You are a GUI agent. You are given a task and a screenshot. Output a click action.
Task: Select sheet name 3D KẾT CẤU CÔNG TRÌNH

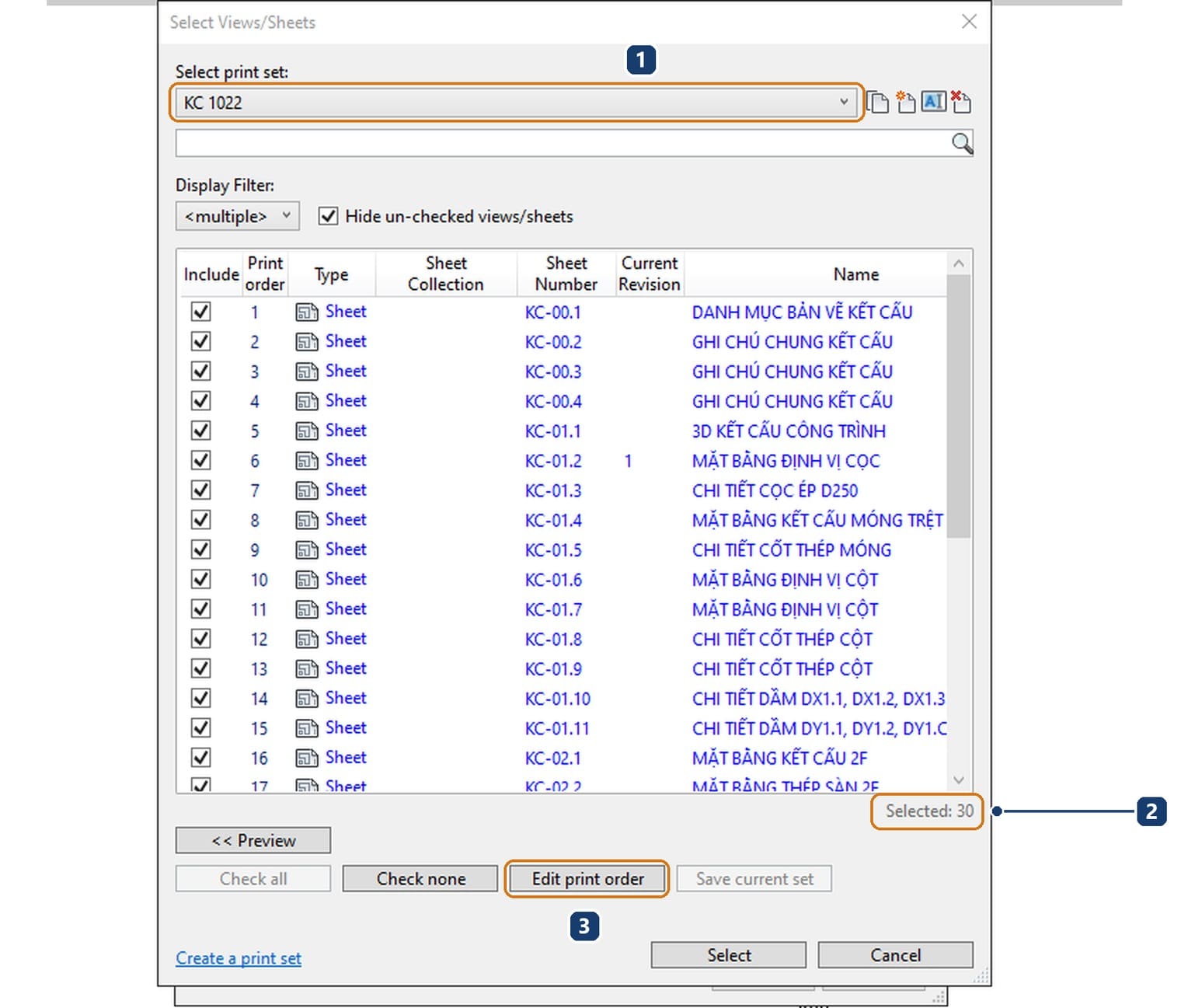point(789,431)
